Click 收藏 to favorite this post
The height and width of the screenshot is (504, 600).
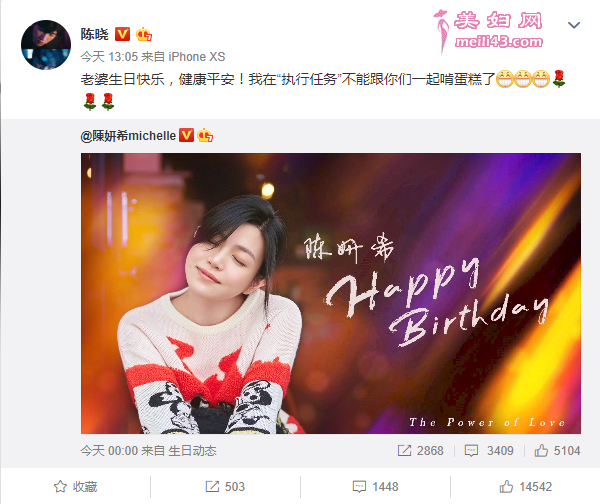click(75, 486)
